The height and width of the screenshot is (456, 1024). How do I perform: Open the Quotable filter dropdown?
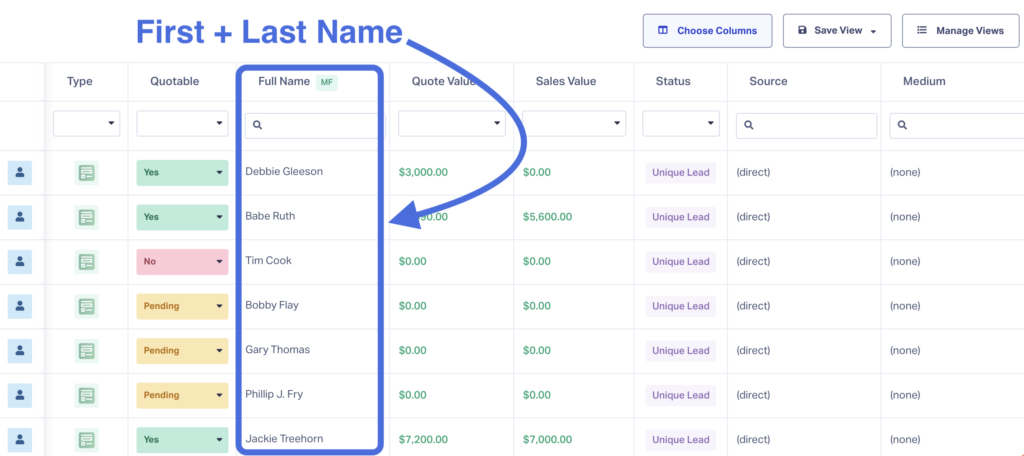click(182, 123)
